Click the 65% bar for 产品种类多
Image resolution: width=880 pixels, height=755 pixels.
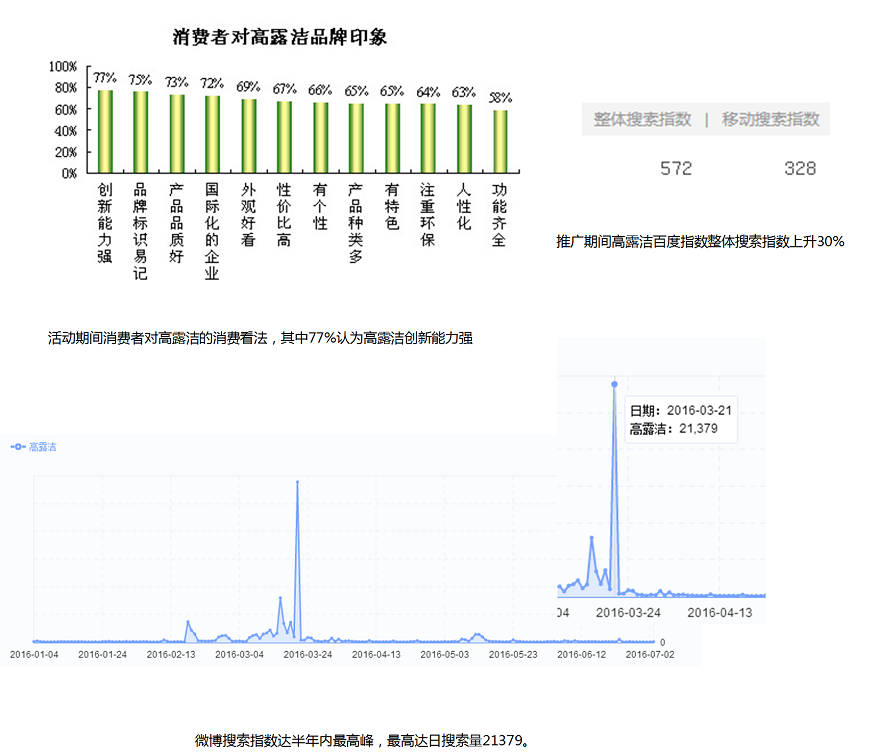pyautogui.click(x=356, y=138)
